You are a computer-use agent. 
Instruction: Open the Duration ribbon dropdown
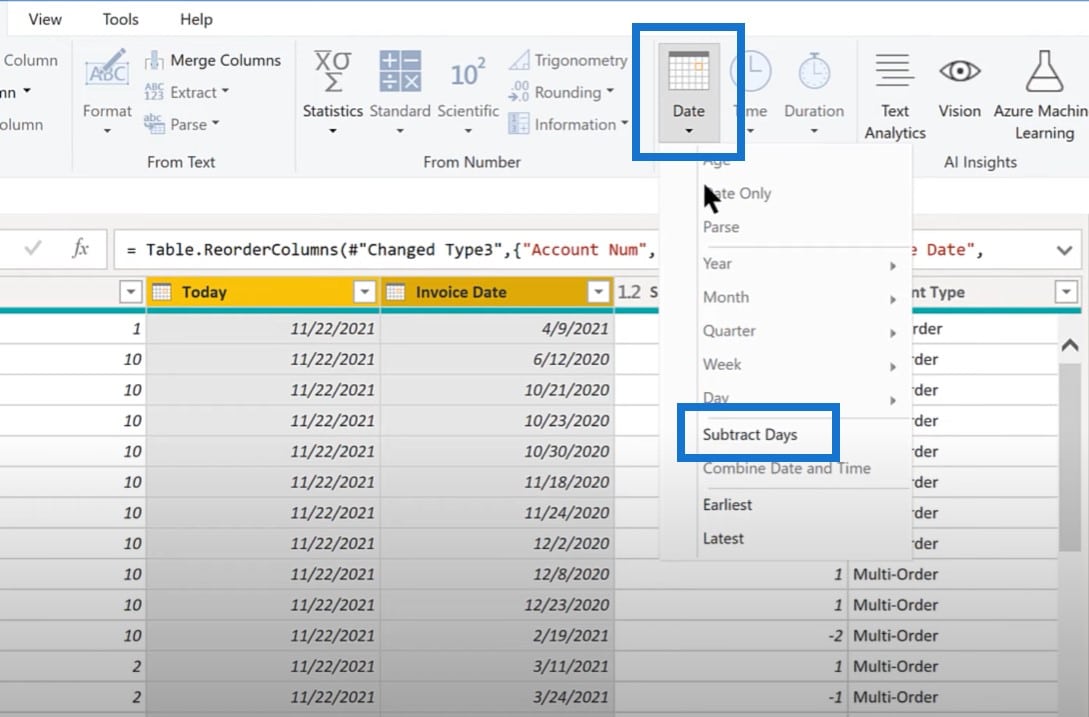click(814, 92)
